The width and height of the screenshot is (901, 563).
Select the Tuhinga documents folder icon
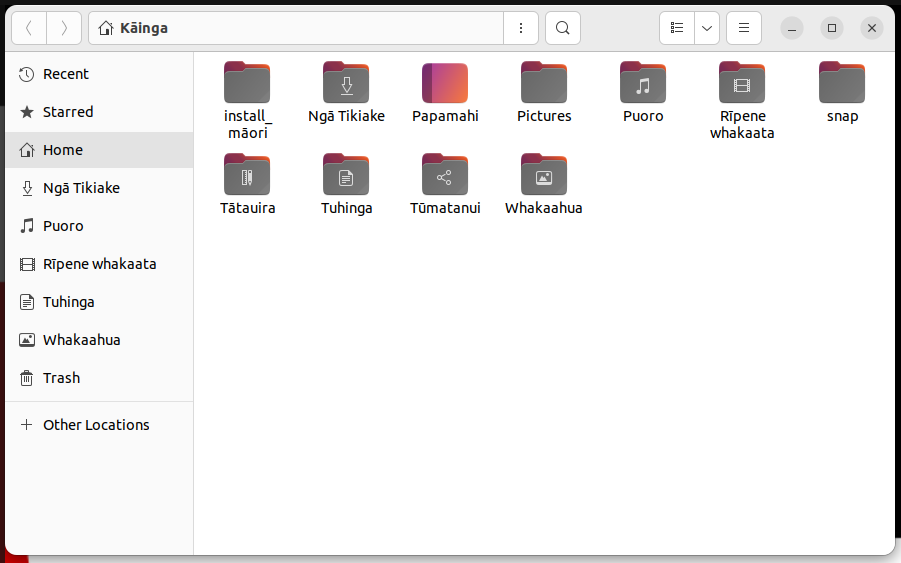pos(346,174)
